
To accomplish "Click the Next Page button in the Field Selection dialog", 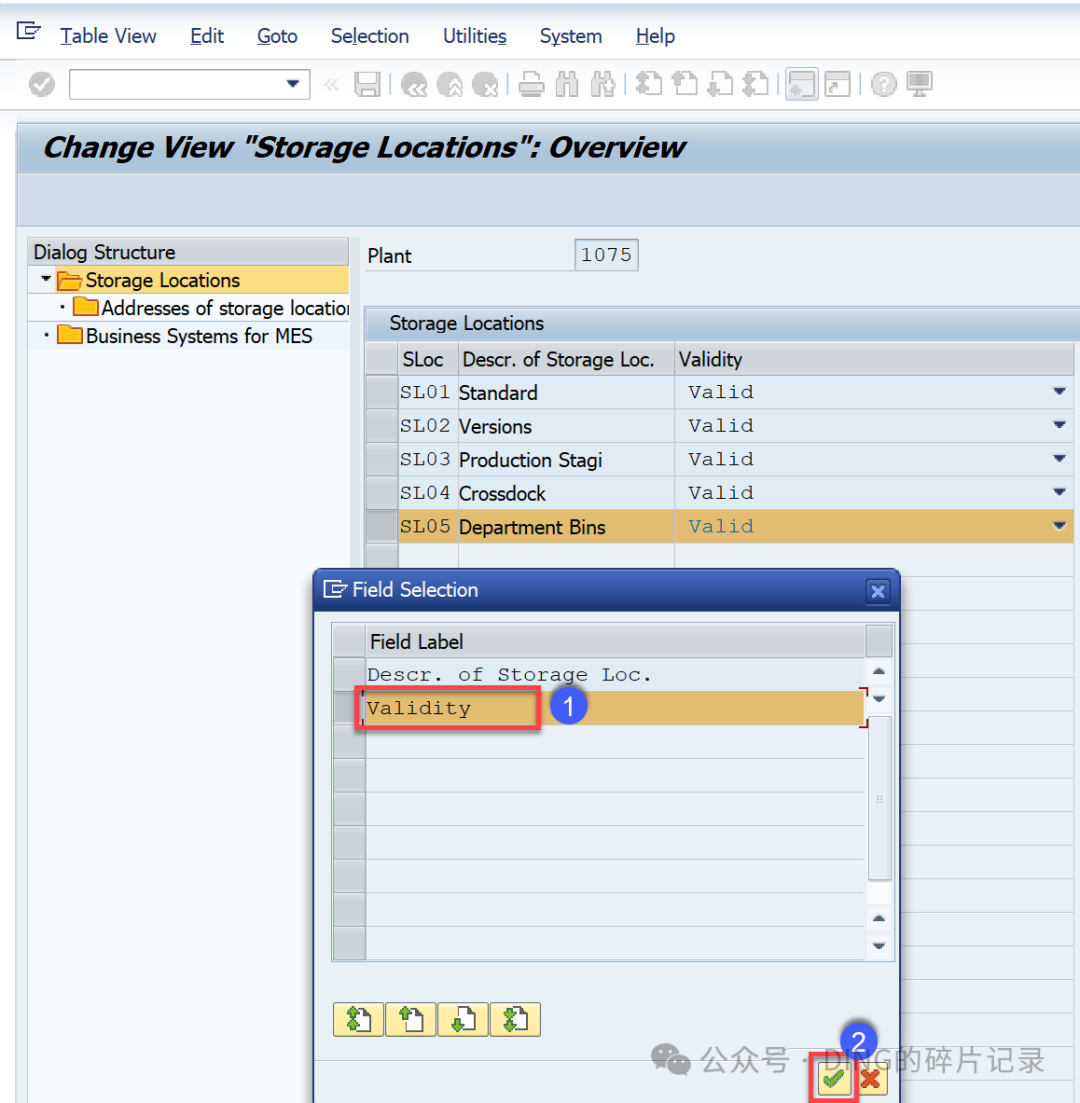I will click(x=463, y=1019).
